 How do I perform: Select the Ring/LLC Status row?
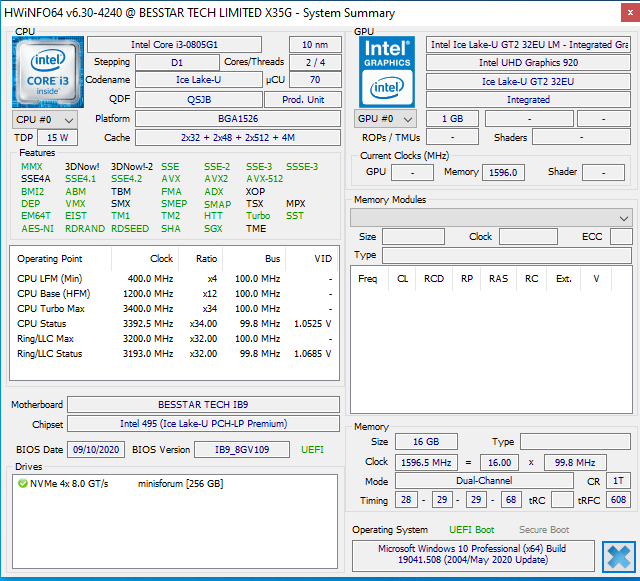174,354
